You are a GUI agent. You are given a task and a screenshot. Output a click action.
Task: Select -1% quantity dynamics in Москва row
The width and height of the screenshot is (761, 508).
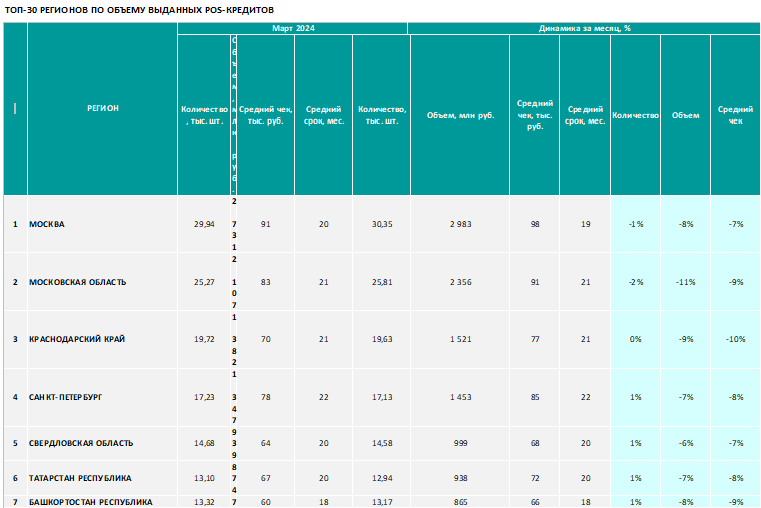(x=635, y=224)
